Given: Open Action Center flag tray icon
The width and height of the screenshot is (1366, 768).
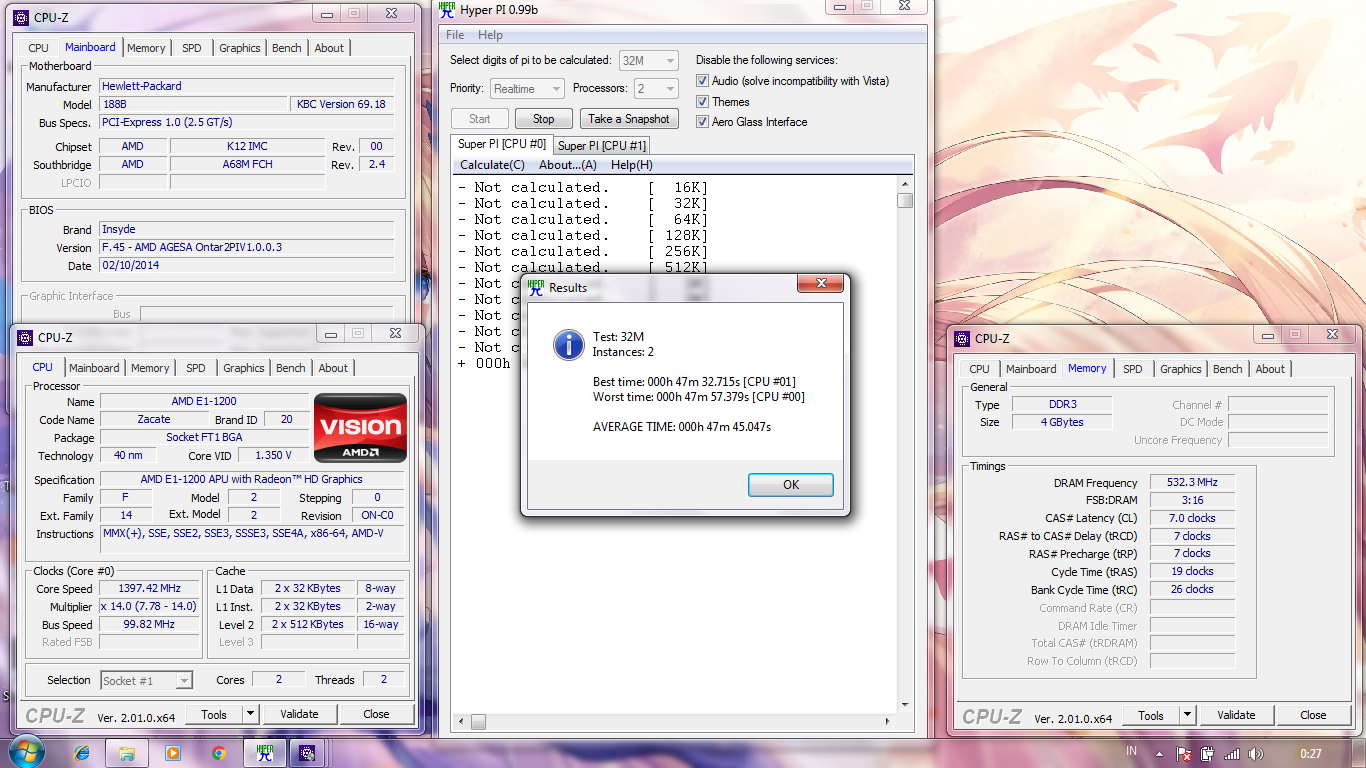Looking at the screenshot, I should (1186, 753).
